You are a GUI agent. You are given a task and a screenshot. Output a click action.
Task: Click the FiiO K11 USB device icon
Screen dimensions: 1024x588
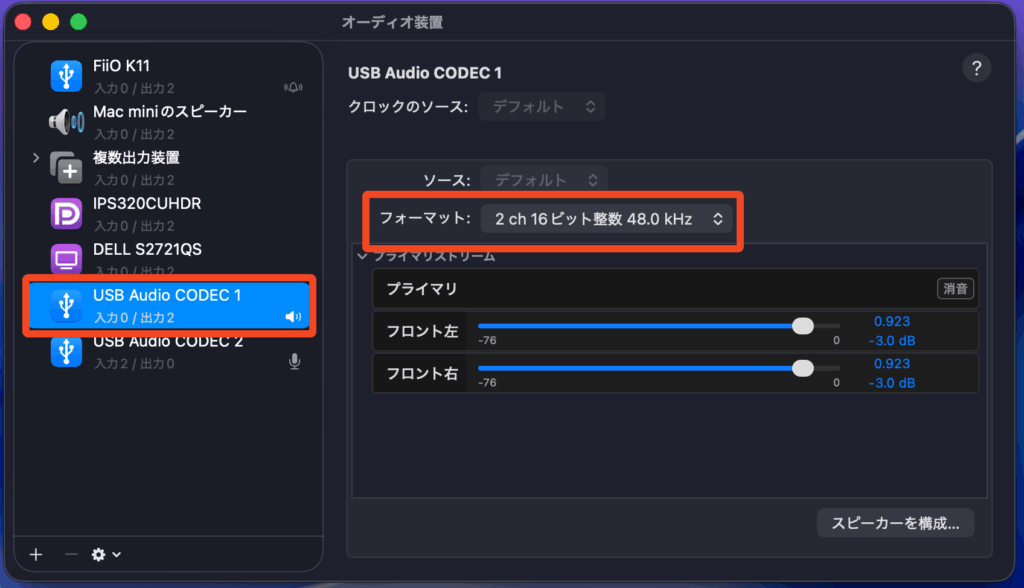click(66, 75)
